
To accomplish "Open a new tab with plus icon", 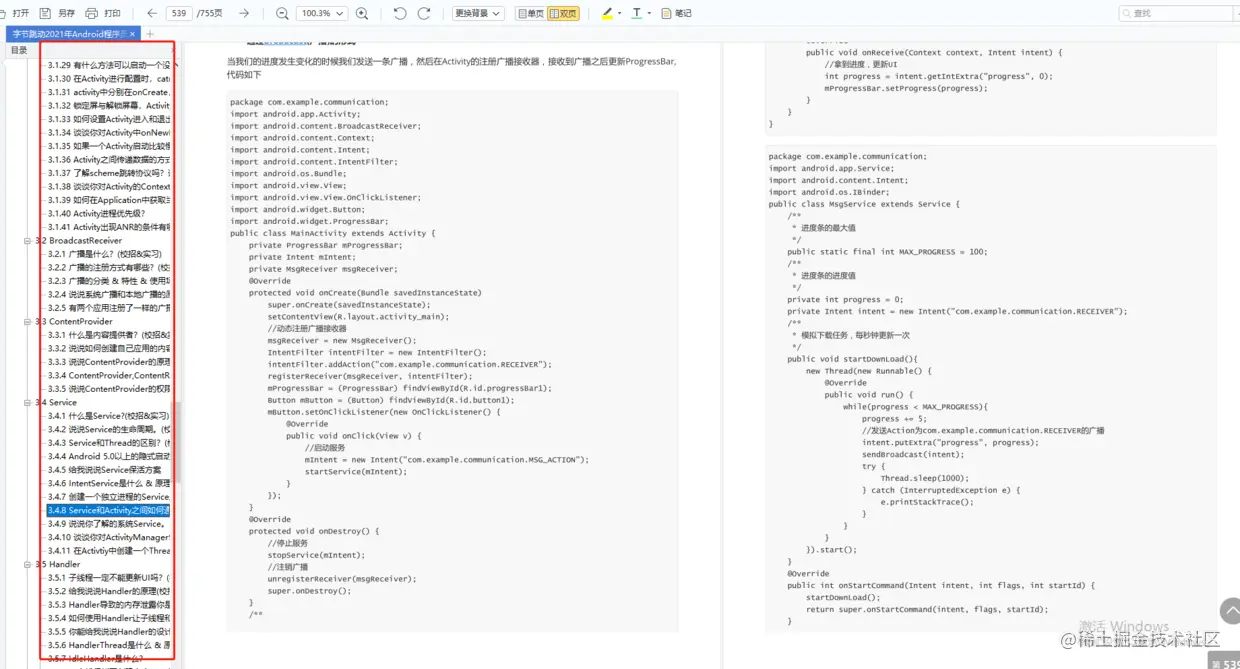I will click(151, 34).
